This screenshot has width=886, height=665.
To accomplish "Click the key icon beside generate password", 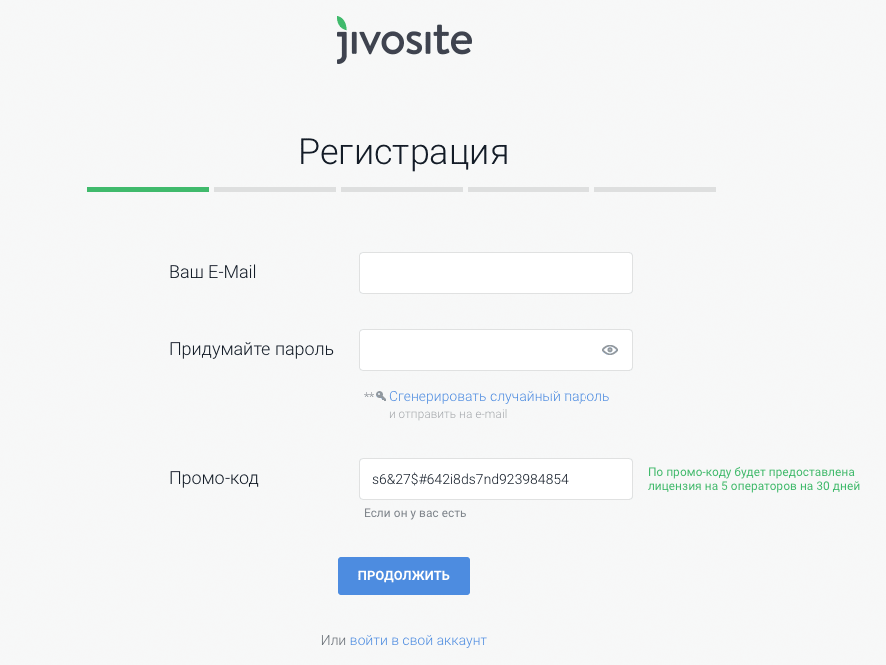I will coord(380,396).
